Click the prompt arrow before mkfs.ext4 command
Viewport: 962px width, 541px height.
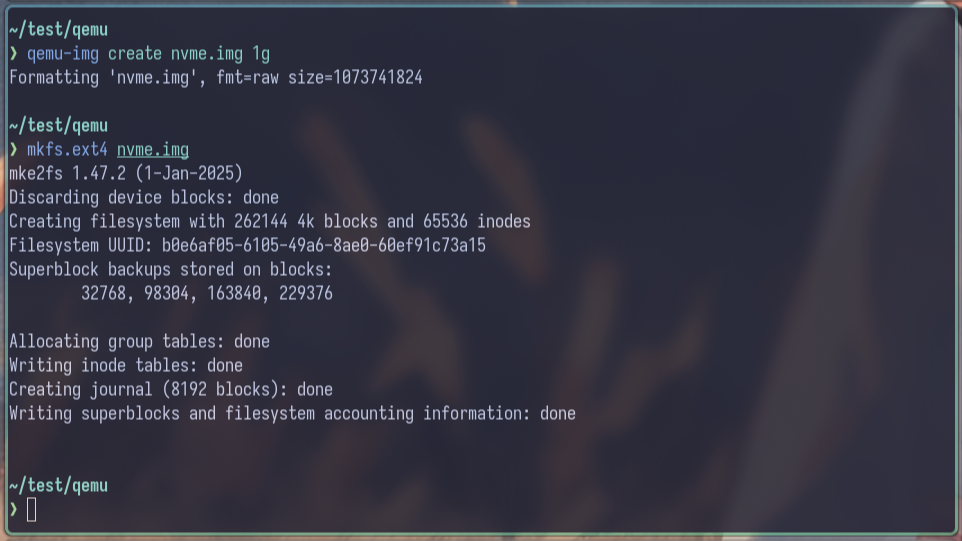pyautogui.click(x=14, y=150)
